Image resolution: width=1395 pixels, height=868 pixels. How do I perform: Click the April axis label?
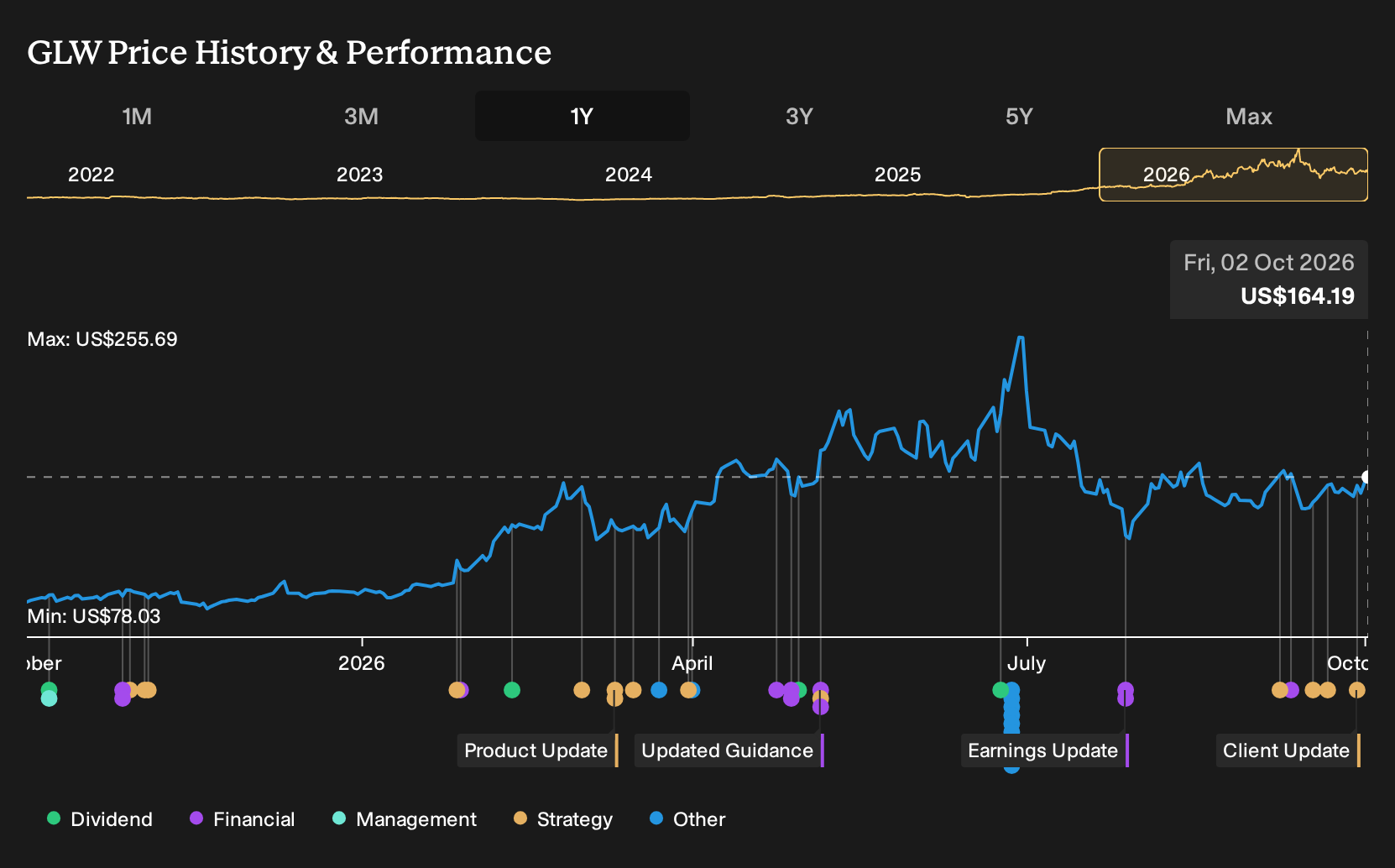(692, 663)
